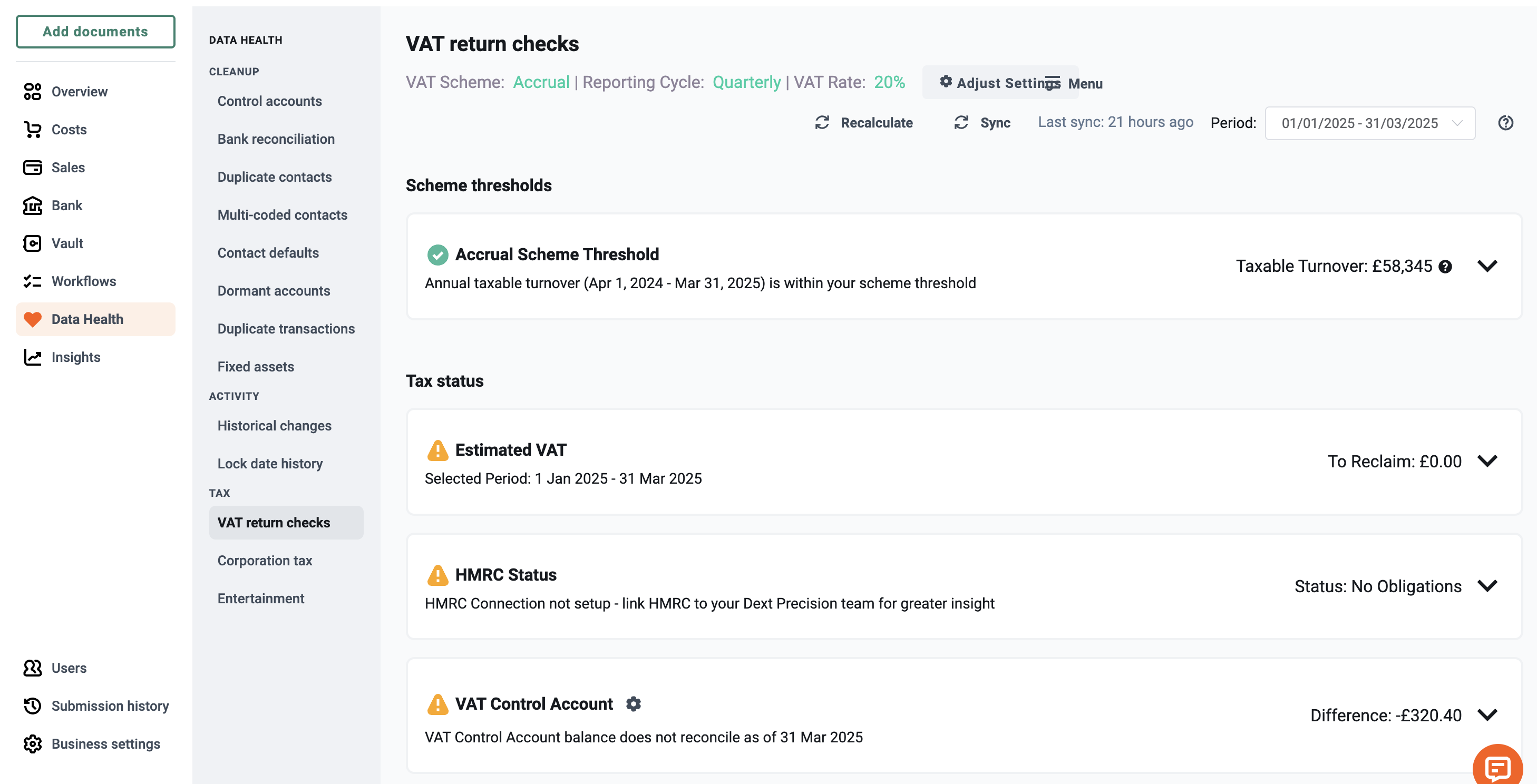Open the Vault icon in sidebar

pos(32,243)
